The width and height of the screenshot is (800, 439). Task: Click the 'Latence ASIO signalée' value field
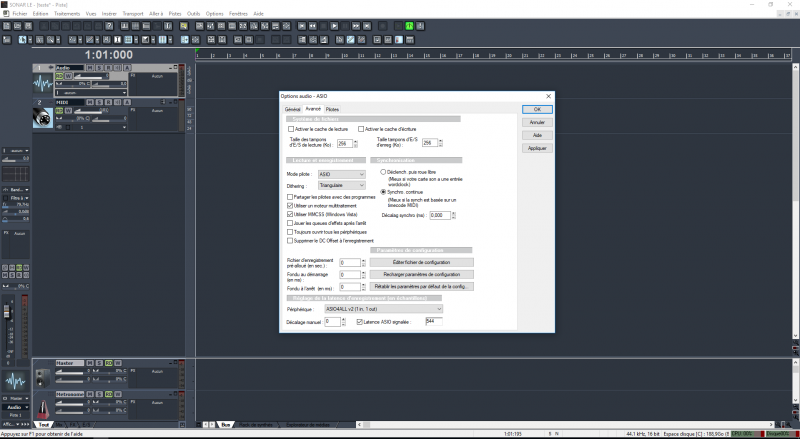[433, 322]
